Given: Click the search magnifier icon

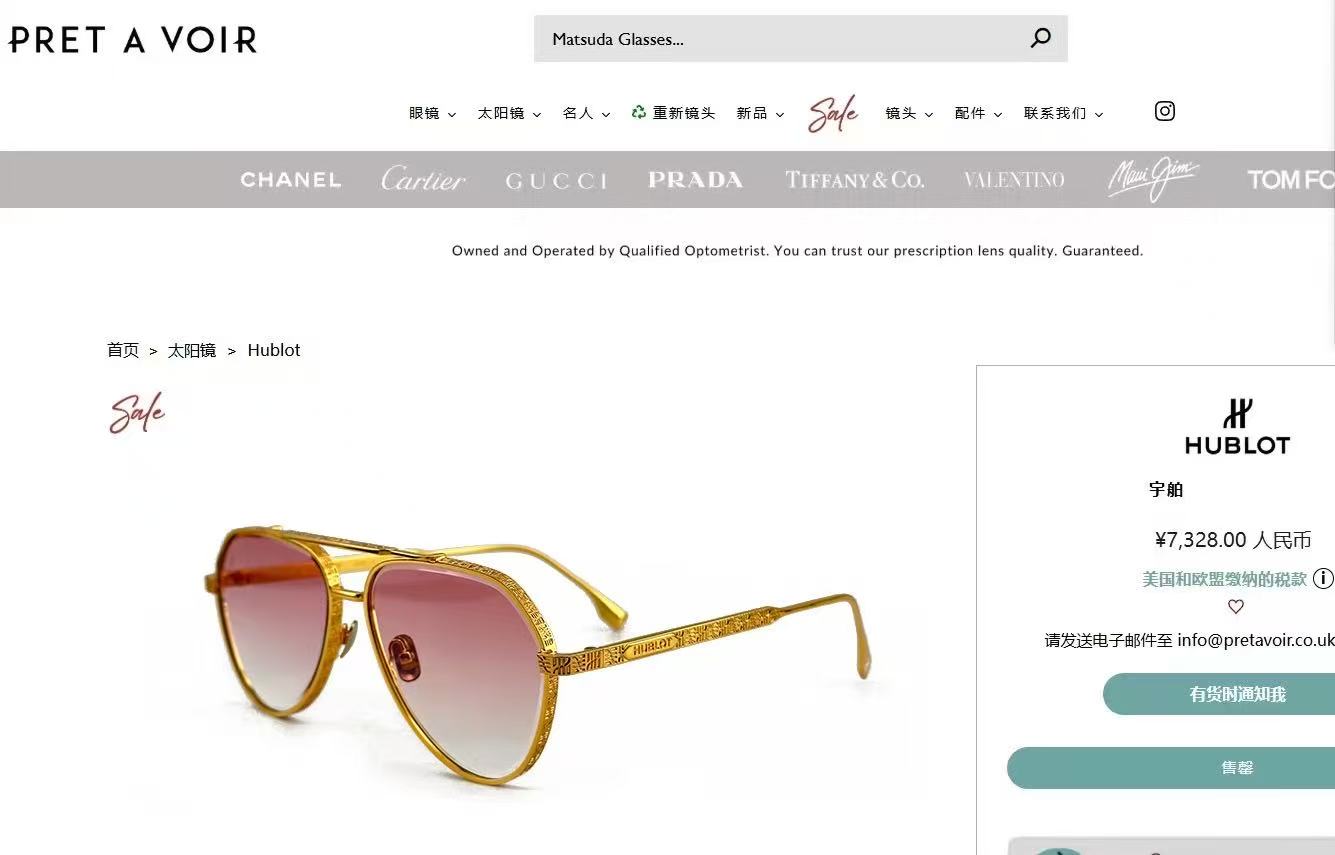Looking at the screenshot, I should point(1041,38).
